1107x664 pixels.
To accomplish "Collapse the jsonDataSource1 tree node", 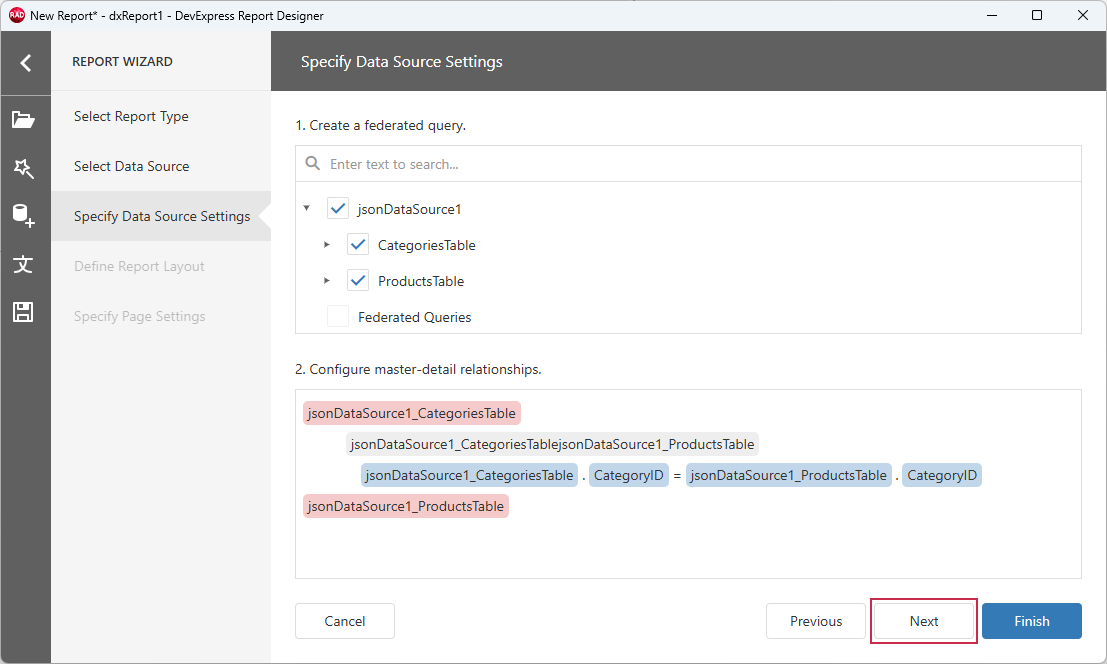I will tap(306, 208).
